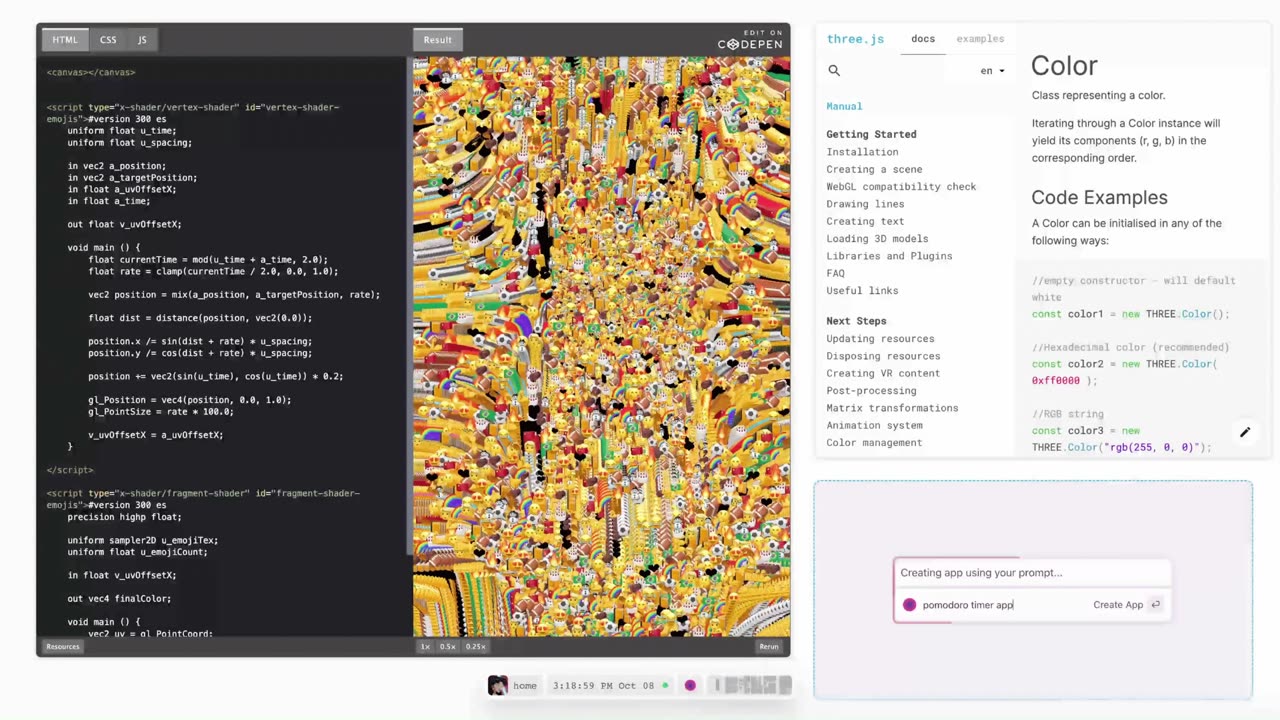Switch to the CSS tab in CodePen

[108, 40]
